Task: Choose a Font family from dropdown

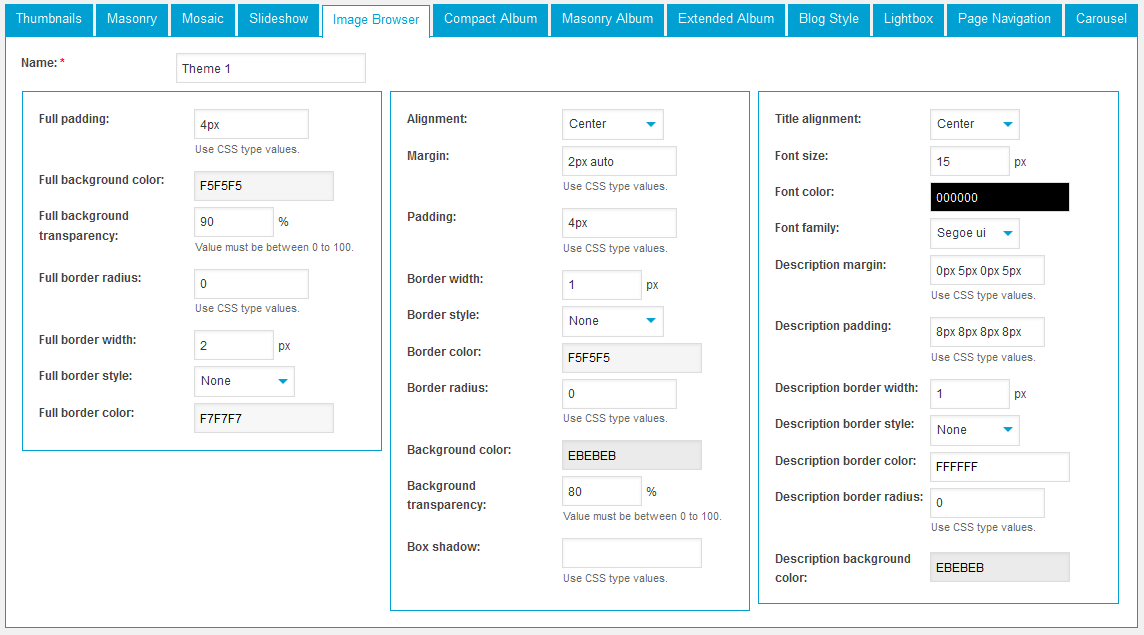Action: click(x=974, y=233)
